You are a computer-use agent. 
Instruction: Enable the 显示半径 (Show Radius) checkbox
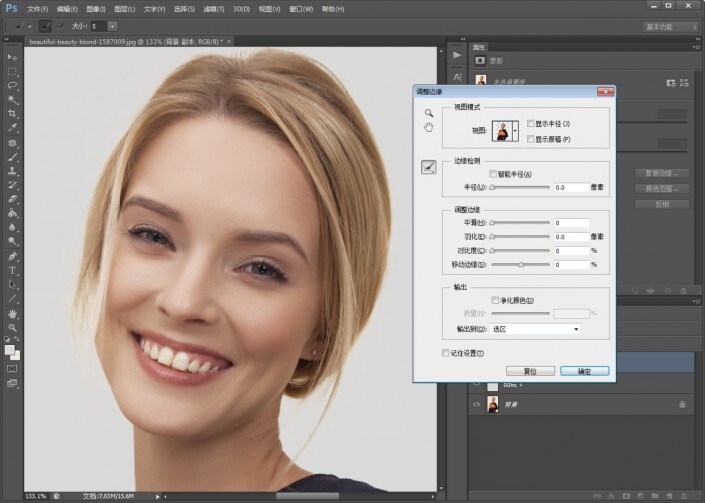[x=530, y=123]
